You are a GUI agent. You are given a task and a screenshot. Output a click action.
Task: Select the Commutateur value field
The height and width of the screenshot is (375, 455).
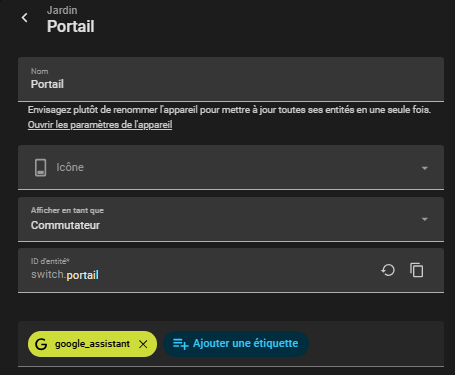[x=231, y=219]
